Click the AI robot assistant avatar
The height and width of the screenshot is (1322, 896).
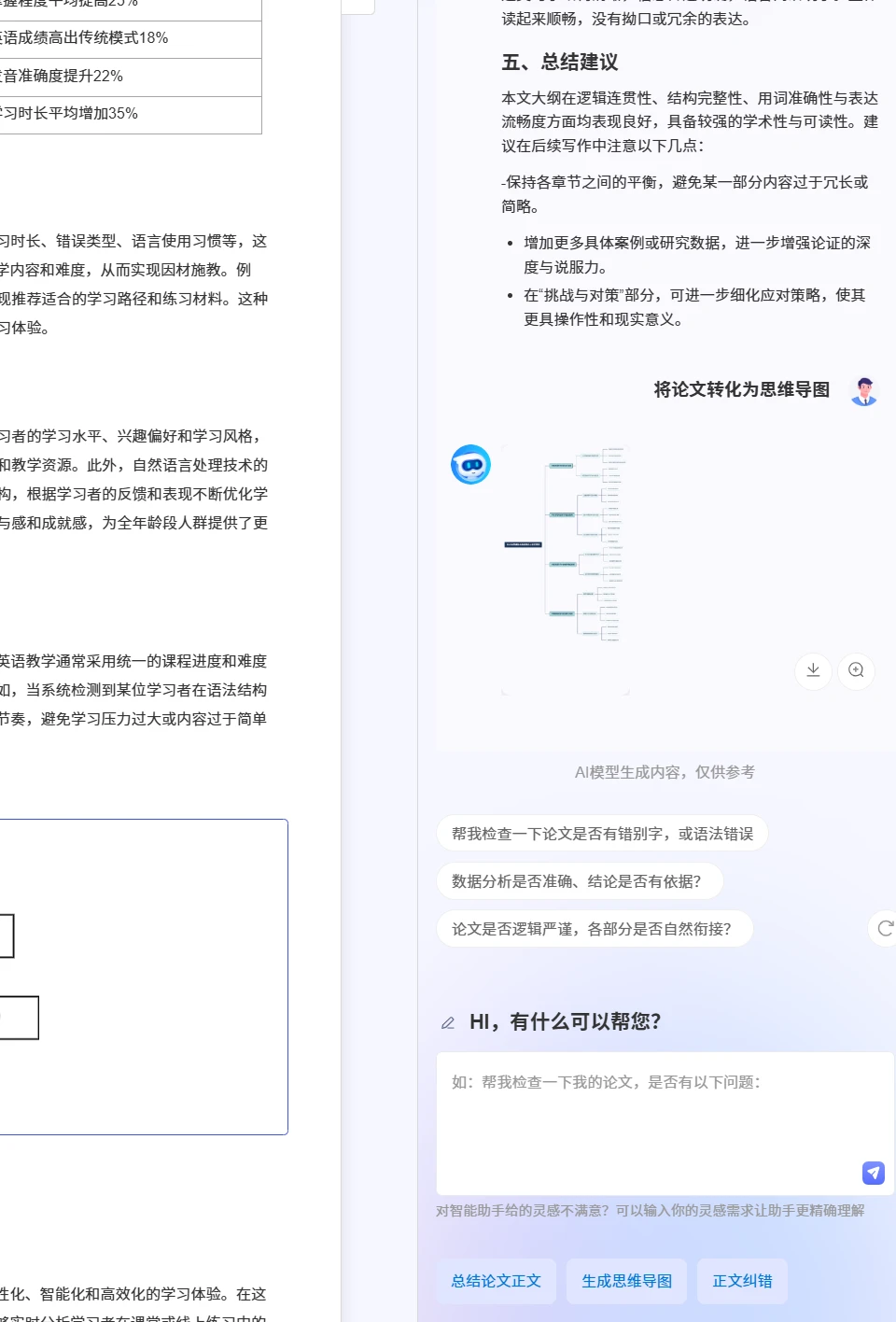tap(470, 464)
